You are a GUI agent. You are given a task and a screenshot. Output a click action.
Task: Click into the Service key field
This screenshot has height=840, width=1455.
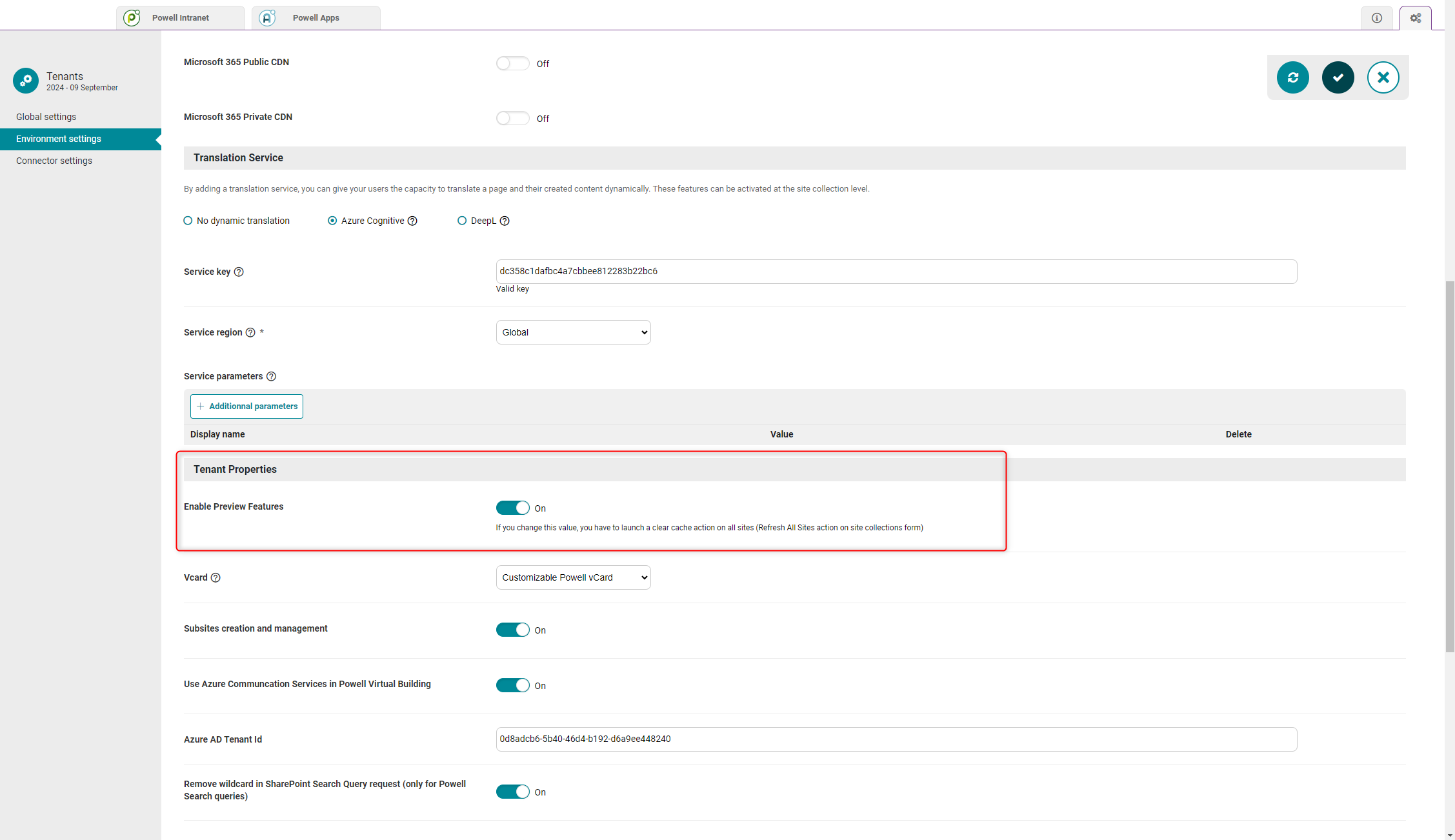click(896, 272)
